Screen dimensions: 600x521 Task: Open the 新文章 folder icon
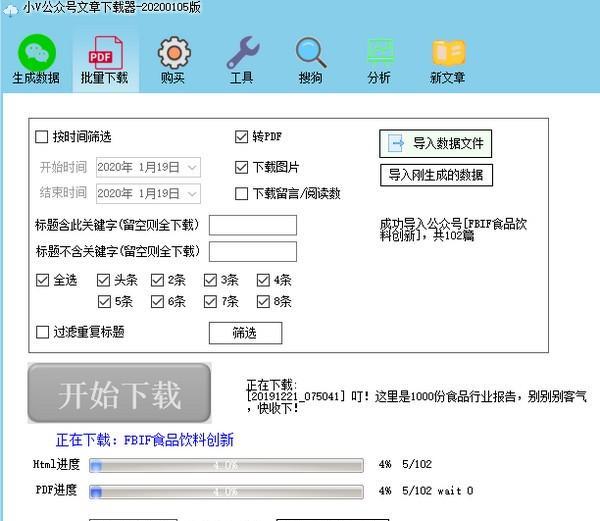click(x=448, y=53)
